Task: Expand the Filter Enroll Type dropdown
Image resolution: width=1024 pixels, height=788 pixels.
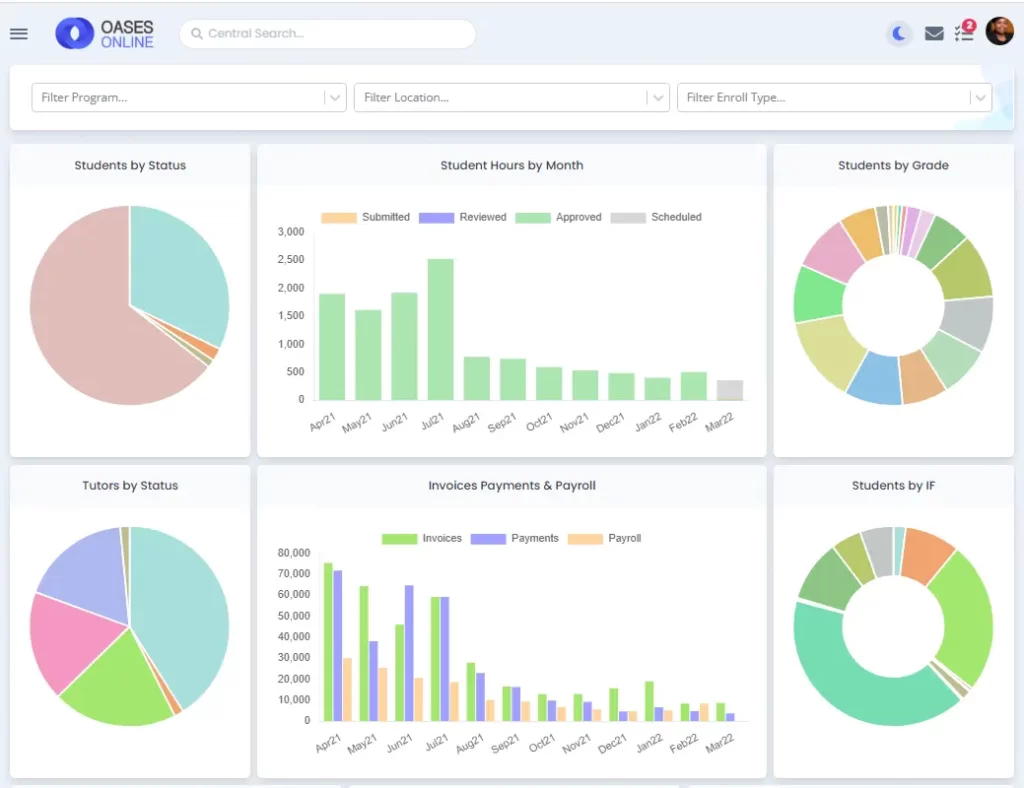Action: coord(979,98)
